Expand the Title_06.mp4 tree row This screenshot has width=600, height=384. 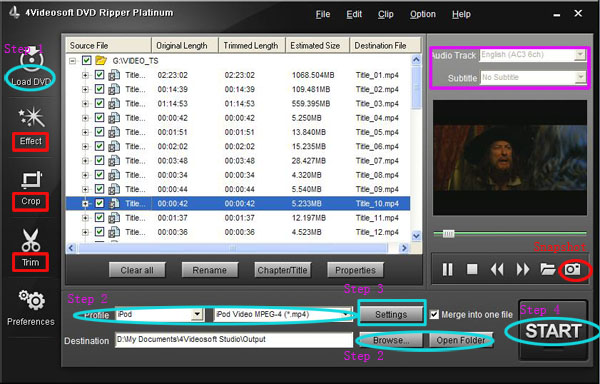(85, 147)
